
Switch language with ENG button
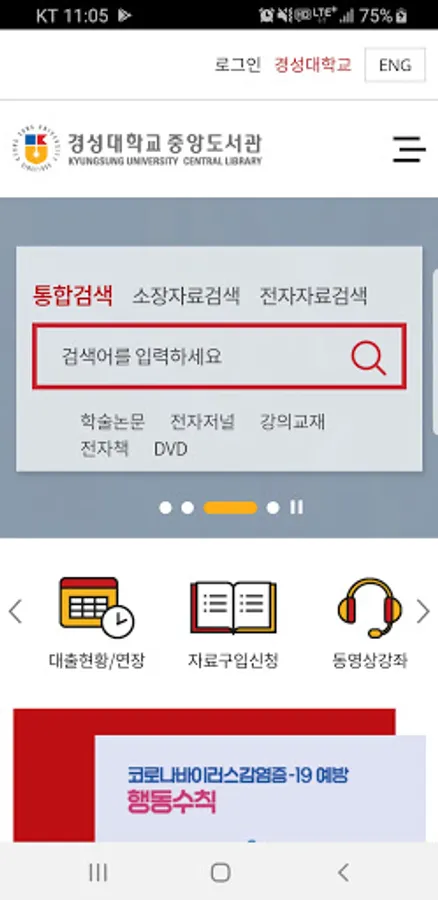point(395,65)
